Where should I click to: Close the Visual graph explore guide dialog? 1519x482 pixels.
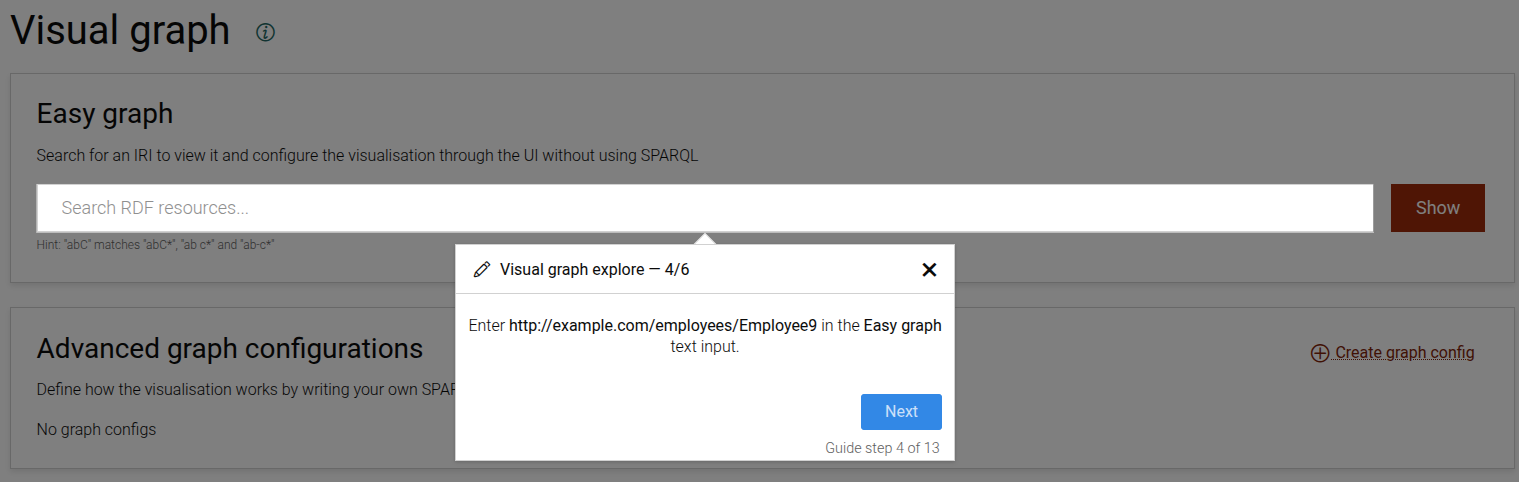[x=929, y=269]
